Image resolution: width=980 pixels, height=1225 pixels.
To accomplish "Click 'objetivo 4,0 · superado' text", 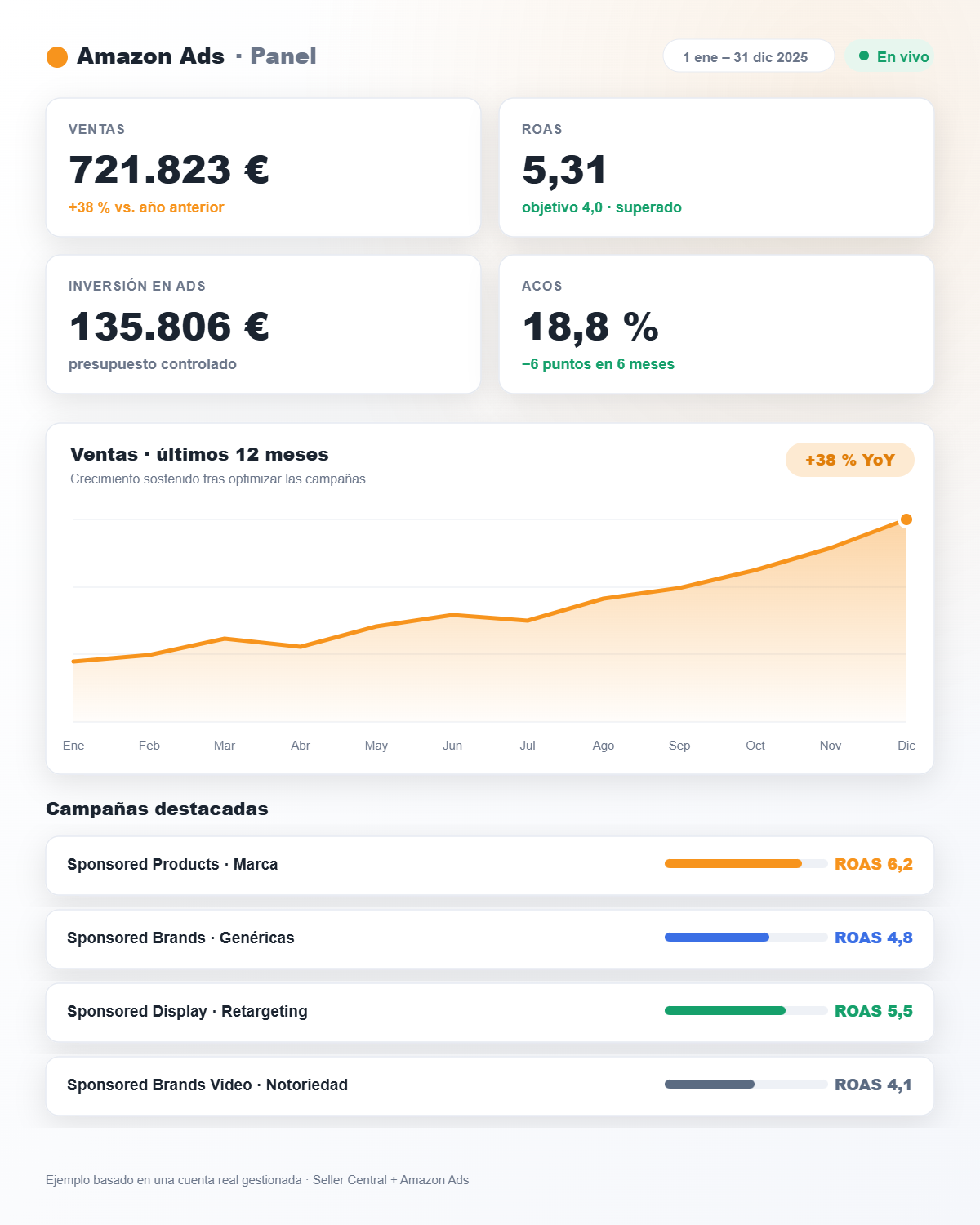I will 602,207.
